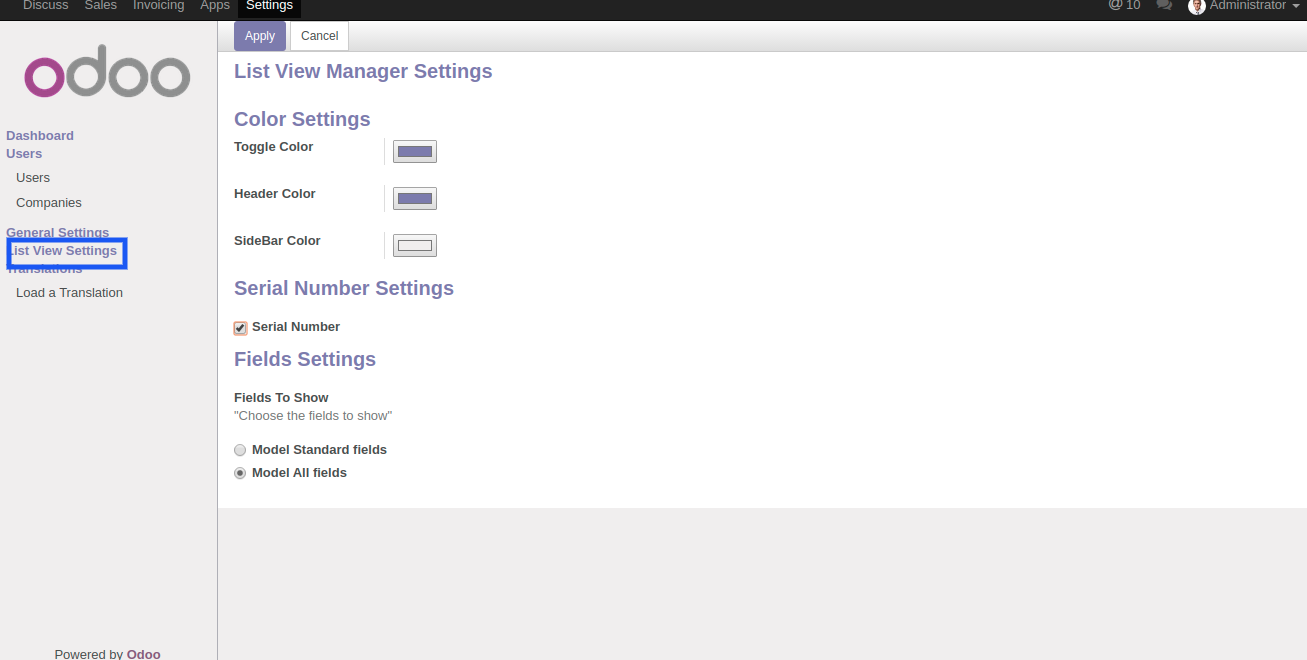Pick the Toggle Color swatch
This screenshot has width=1307, height=660.
point(415,152)
